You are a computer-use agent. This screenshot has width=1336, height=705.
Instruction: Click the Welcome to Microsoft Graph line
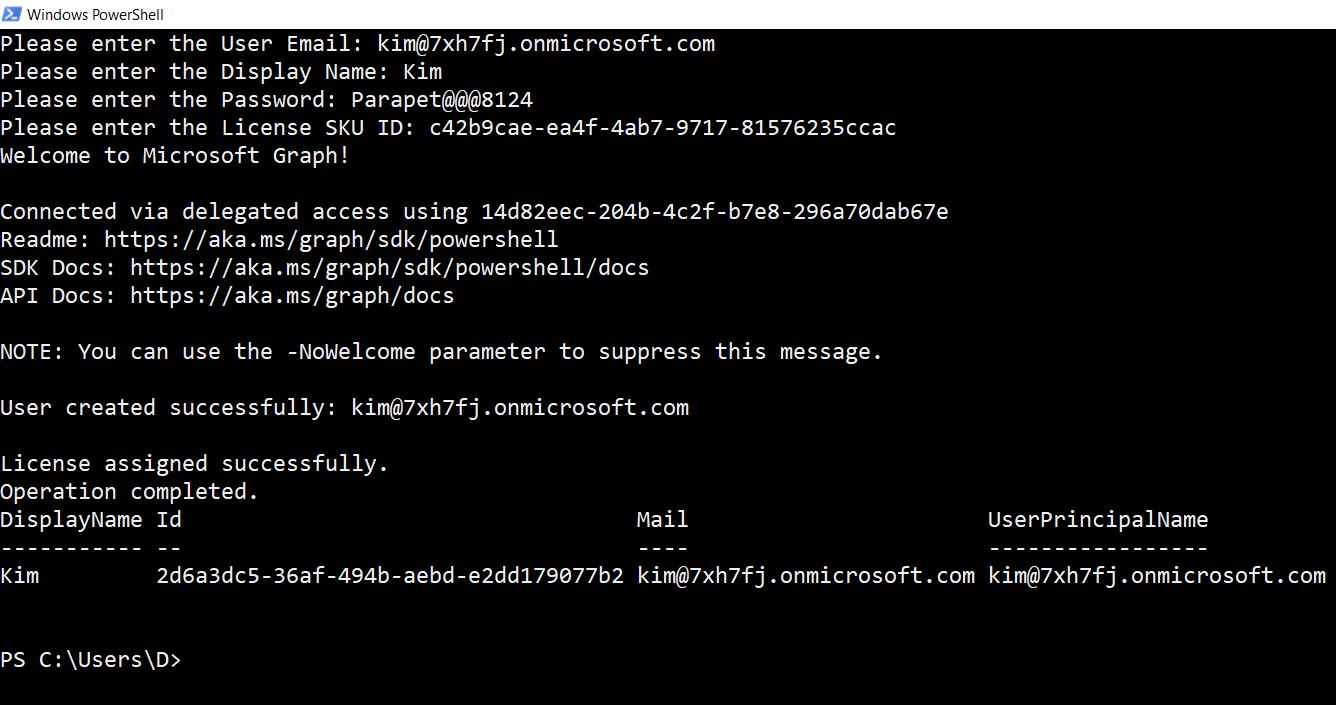coord(175,156)
